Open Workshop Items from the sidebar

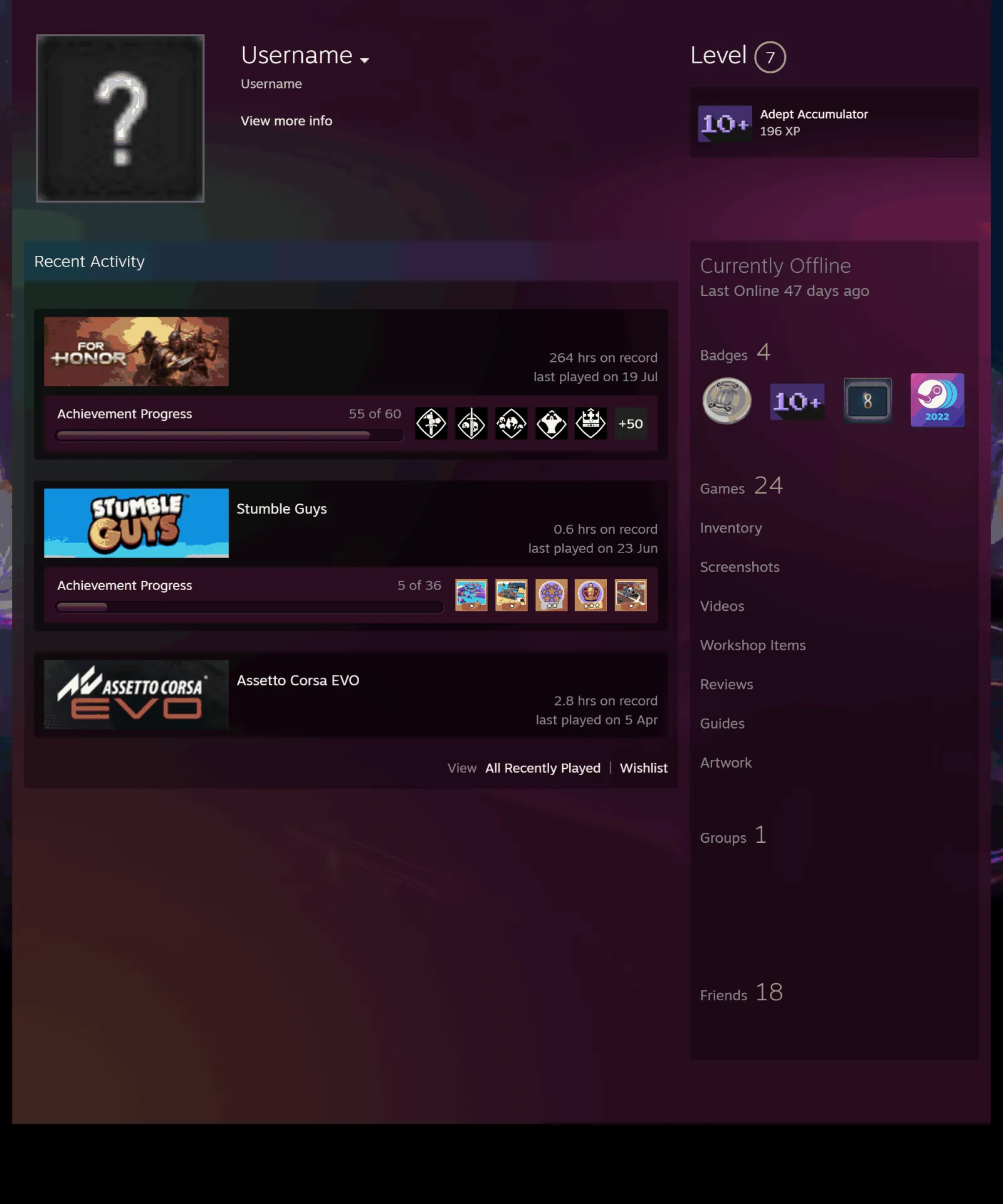point(753,645)
